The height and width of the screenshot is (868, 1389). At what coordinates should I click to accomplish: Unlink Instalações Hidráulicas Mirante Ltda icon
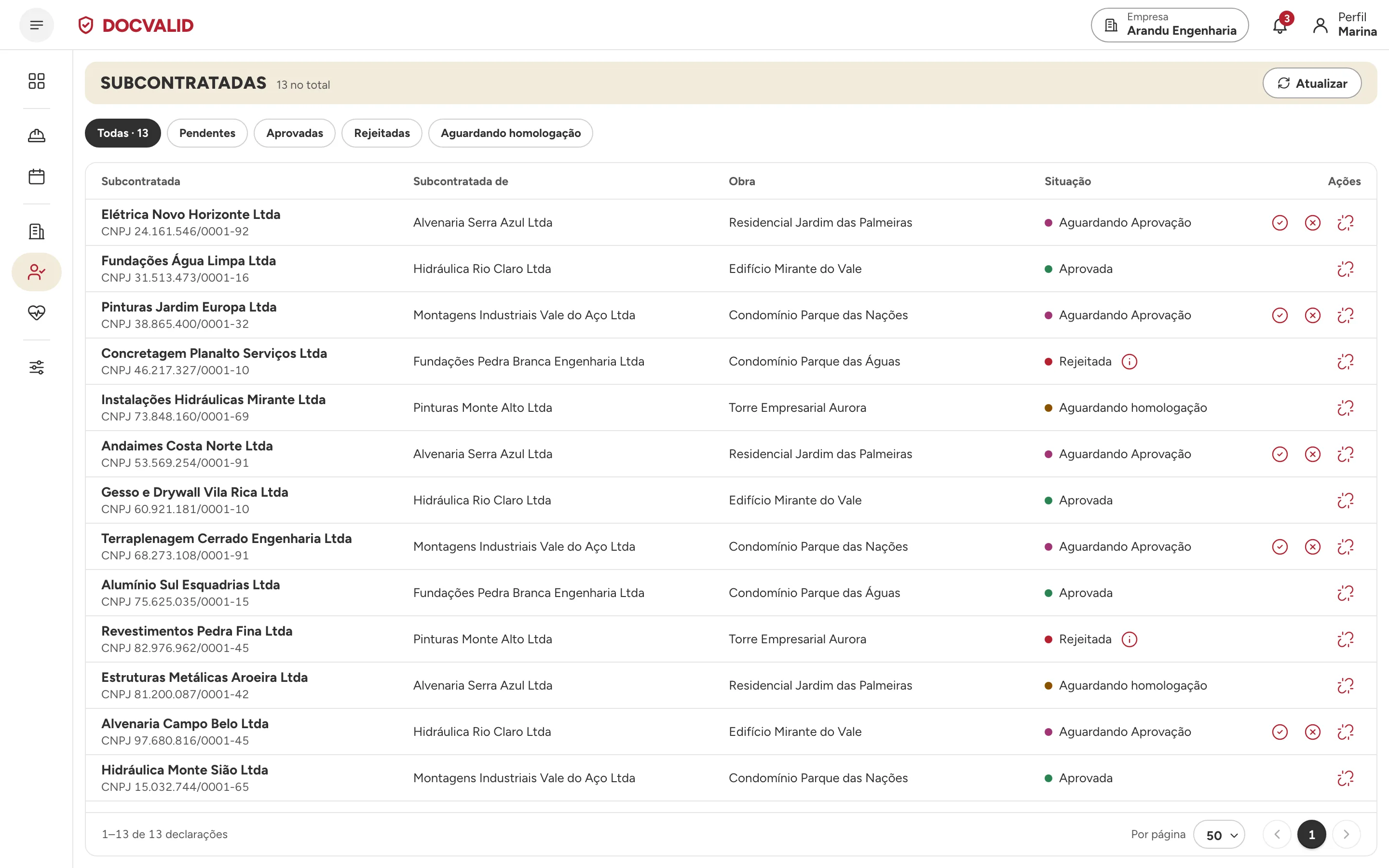pyautogui.click(x=1346, y=407)
